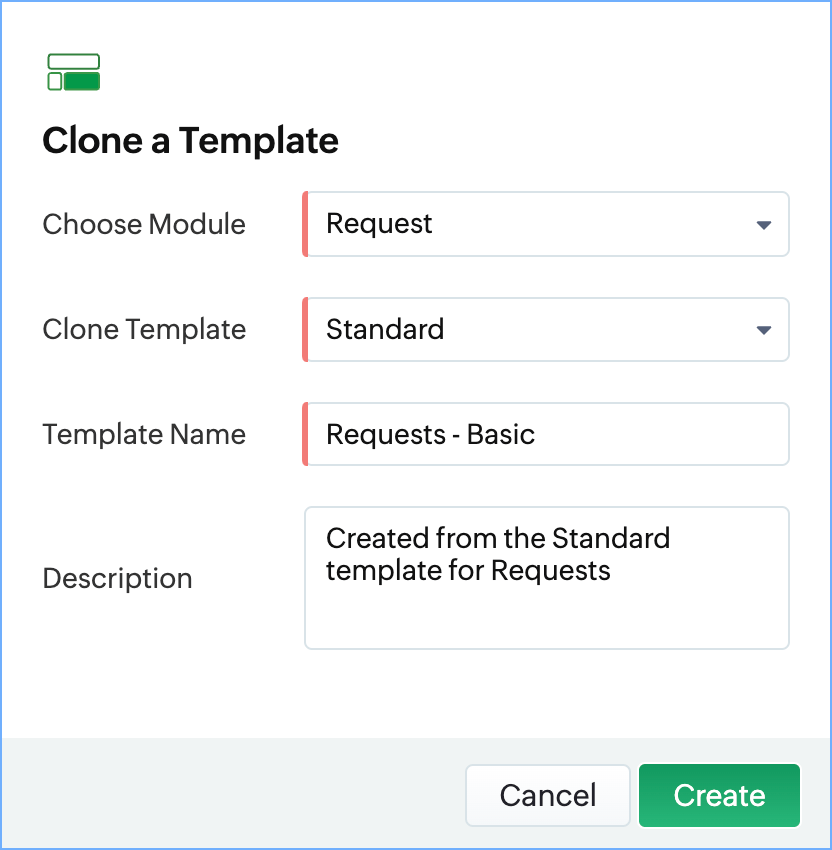
Task: Click the Template Name label
Action: point(144,434)
